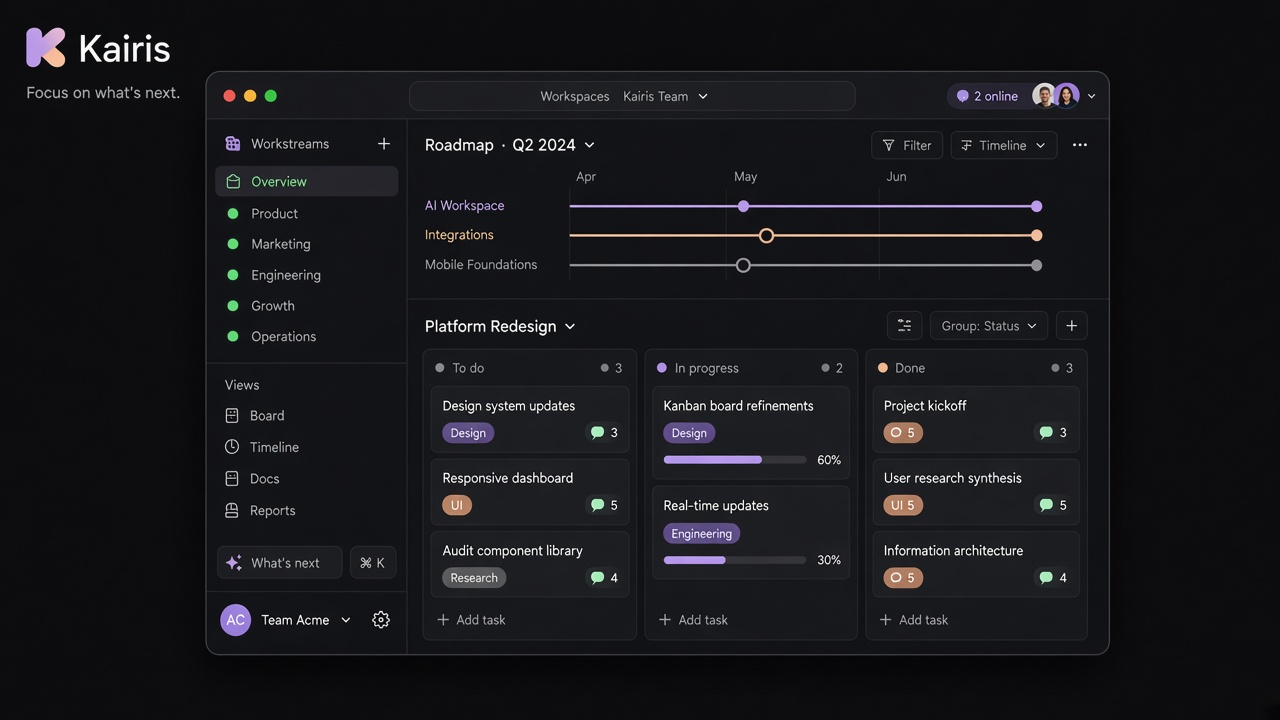Click the UI tag on Responsive dashboard

tap(457, 505)
